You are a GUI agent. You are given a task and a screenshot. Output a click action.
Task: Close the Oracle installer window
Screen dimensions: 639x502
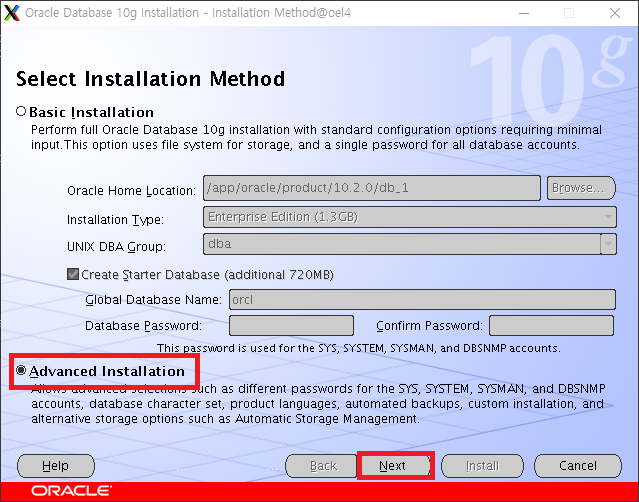[615, 13]
